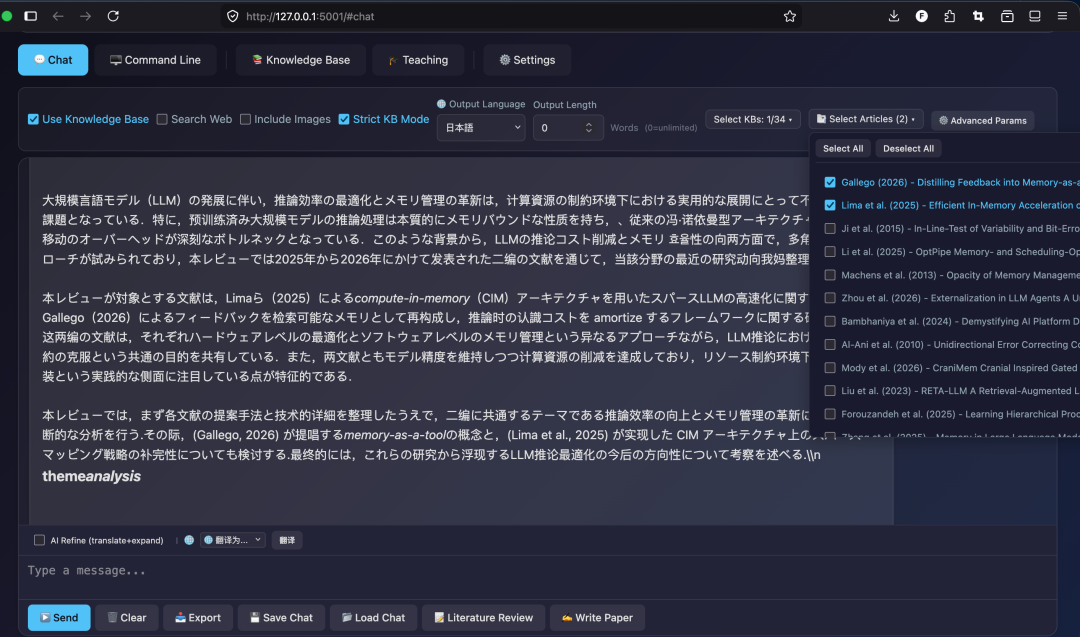Open the Settings tab
1080x637 pixels.
tap(528, 60)
